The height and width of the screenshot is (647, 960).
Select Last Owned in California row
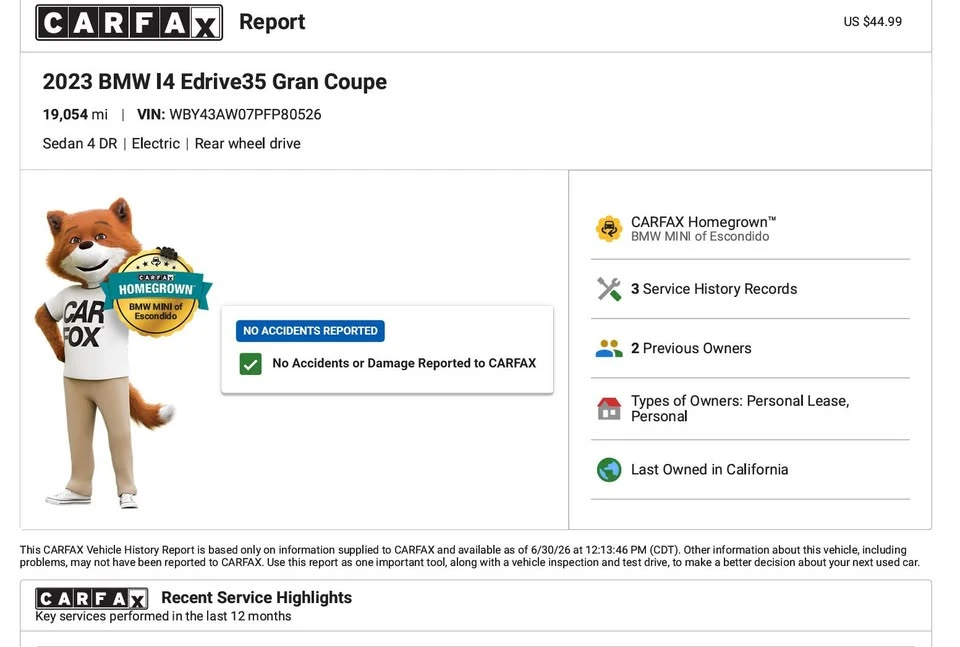(x=750, y=469)
